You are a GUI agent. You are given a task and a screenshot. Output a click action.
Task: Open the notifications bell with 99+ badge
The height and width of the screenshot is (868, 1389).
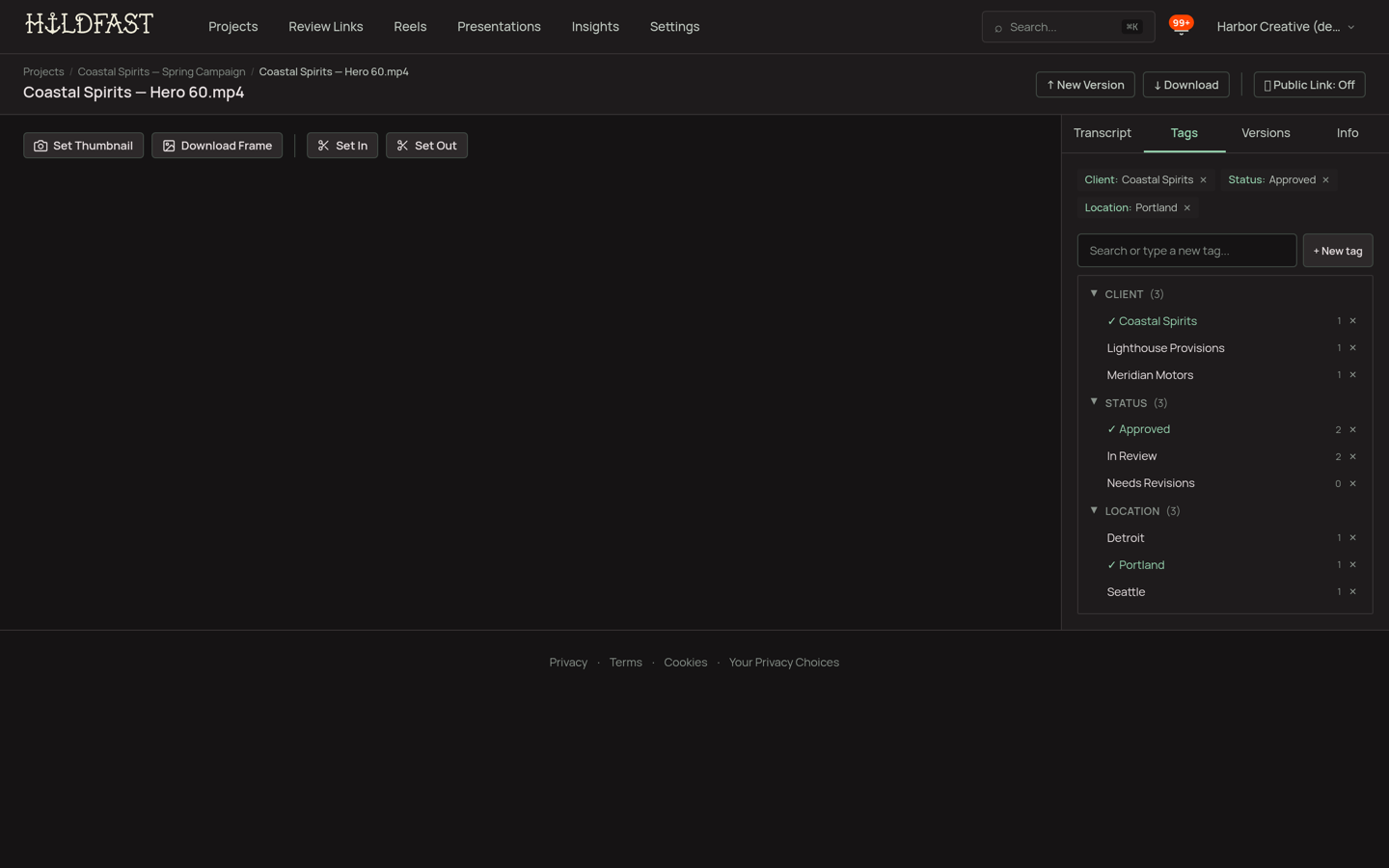click(1181, 26)
